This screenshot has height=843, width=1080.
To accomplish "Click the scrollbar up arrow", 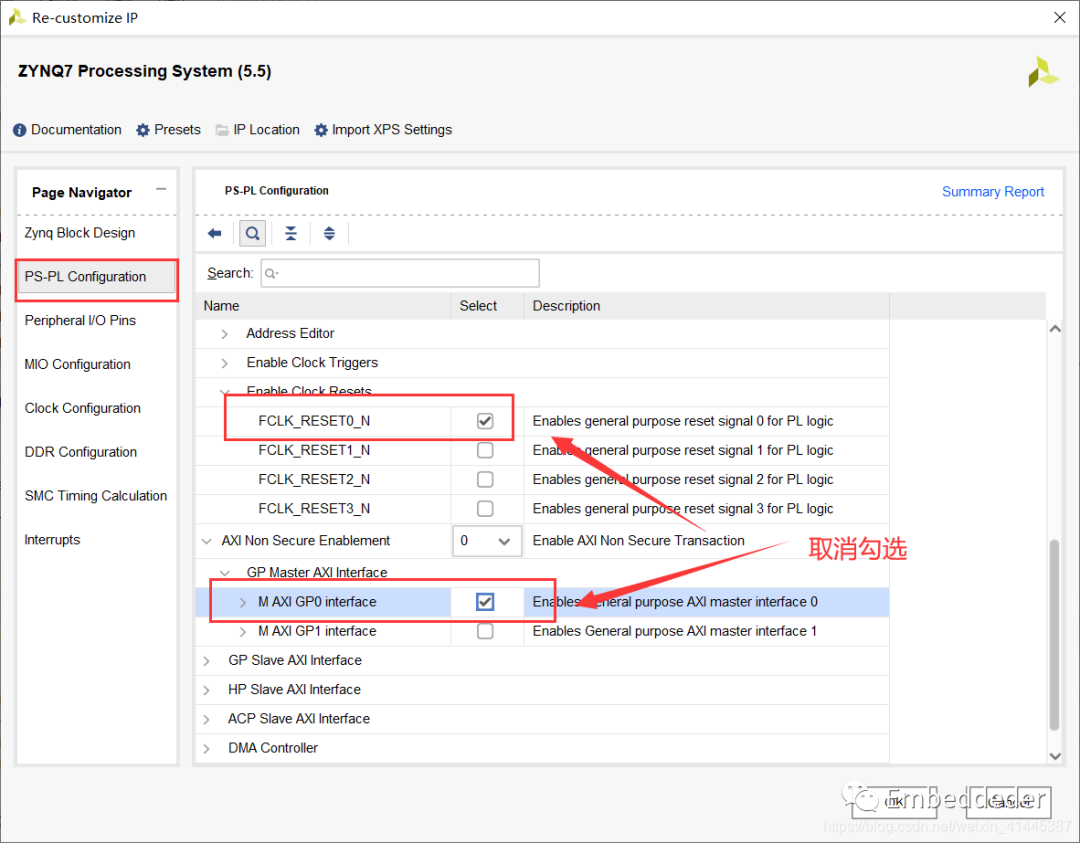I will [1055, 329].
